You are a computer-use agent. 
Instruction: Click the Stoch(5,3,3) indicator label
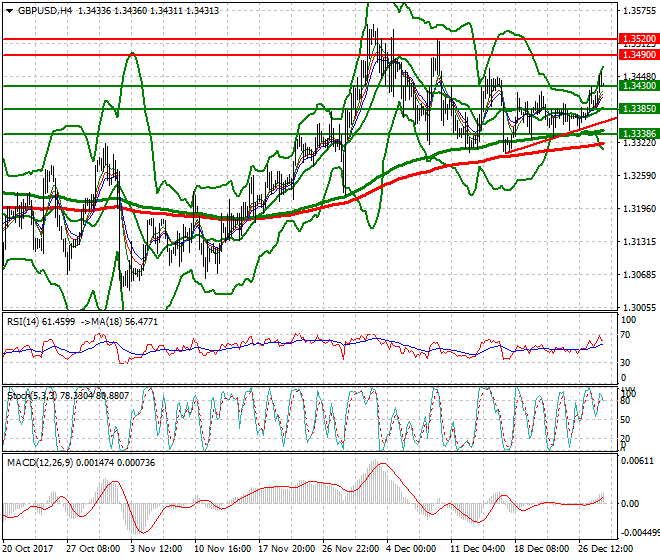click(x=32, y=395)
